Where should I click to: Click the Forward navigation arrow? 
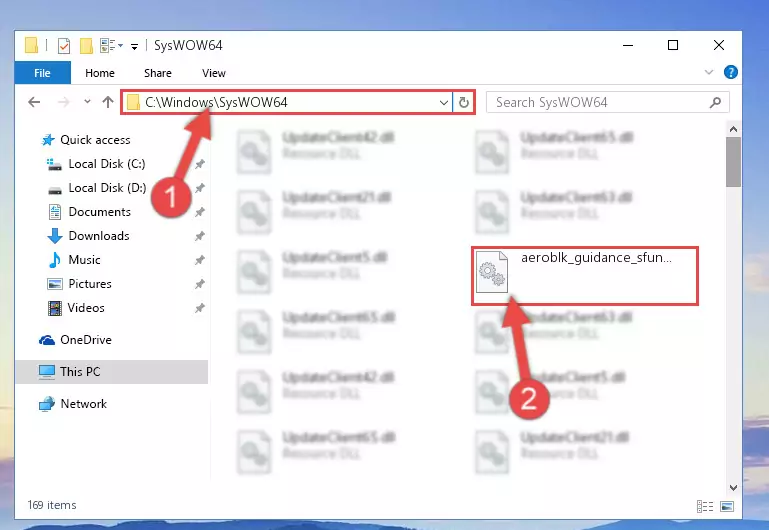63,102
